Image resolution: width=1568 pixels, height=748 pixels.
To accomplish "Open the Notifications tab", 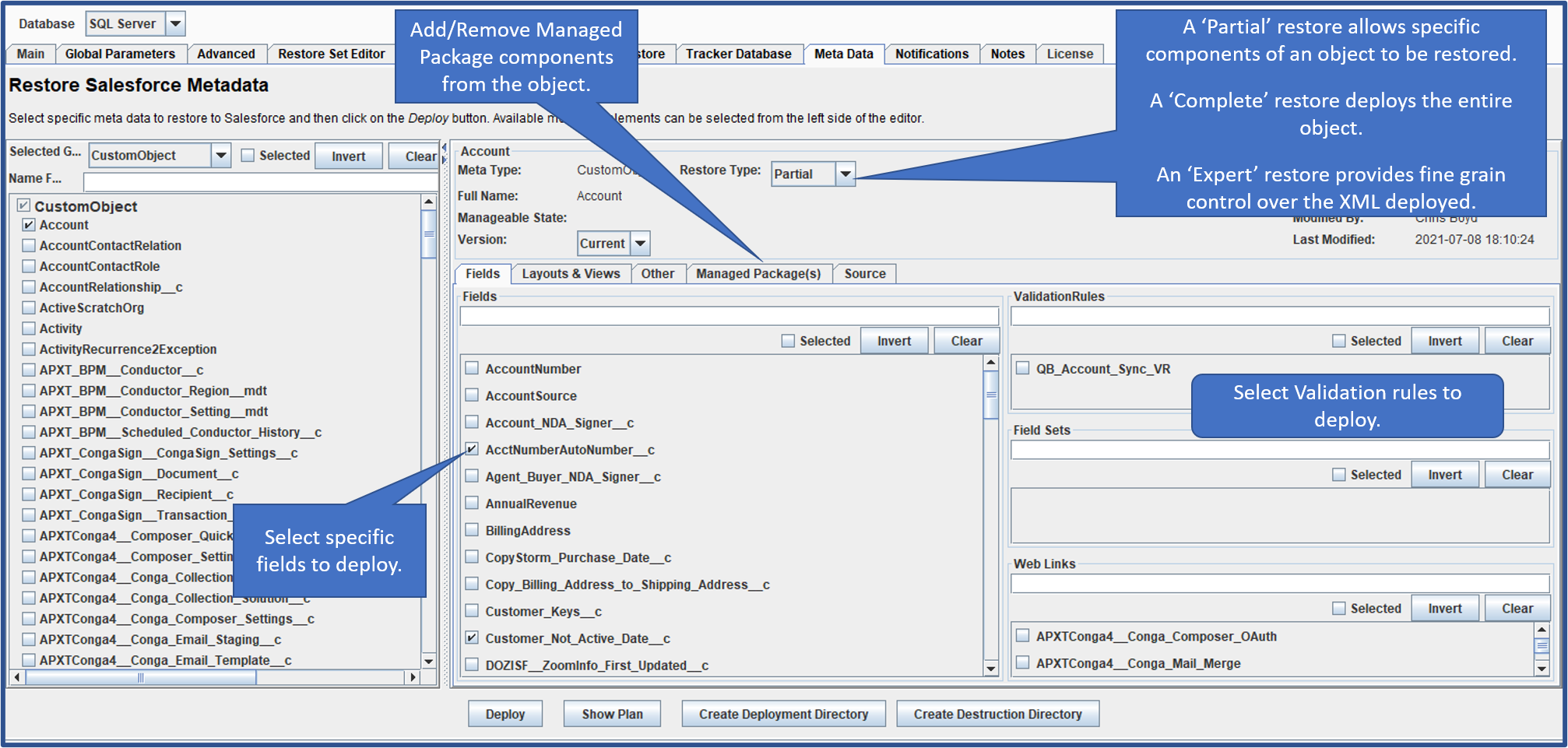I will (932, 54).
